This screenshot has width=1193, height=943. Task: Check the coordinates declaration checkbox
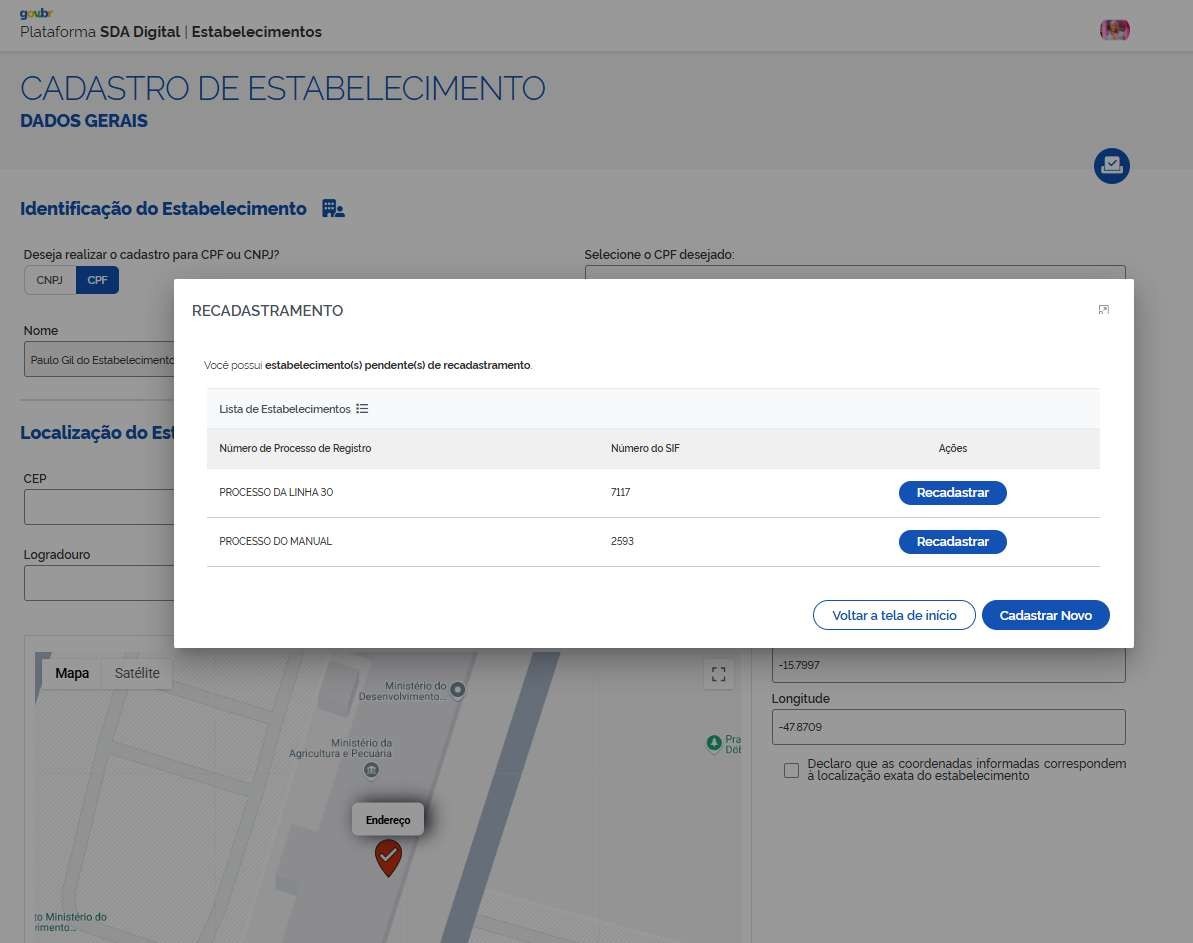792,770
